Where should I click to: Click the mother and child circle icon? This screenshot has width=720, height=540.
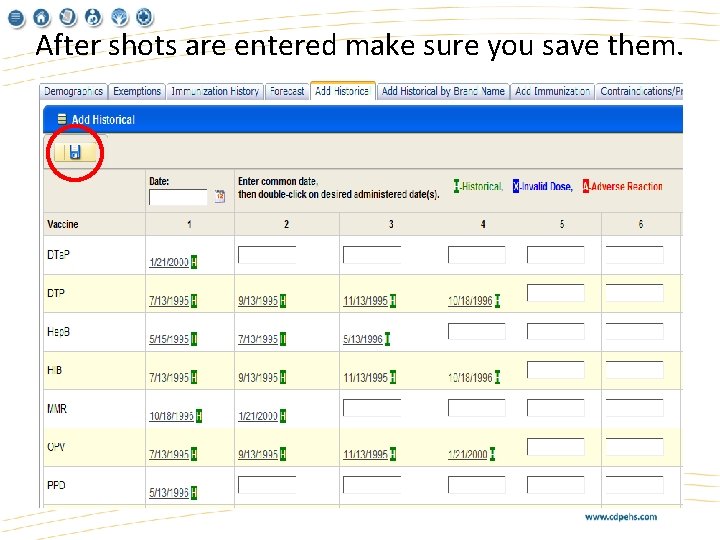point(94,17)
